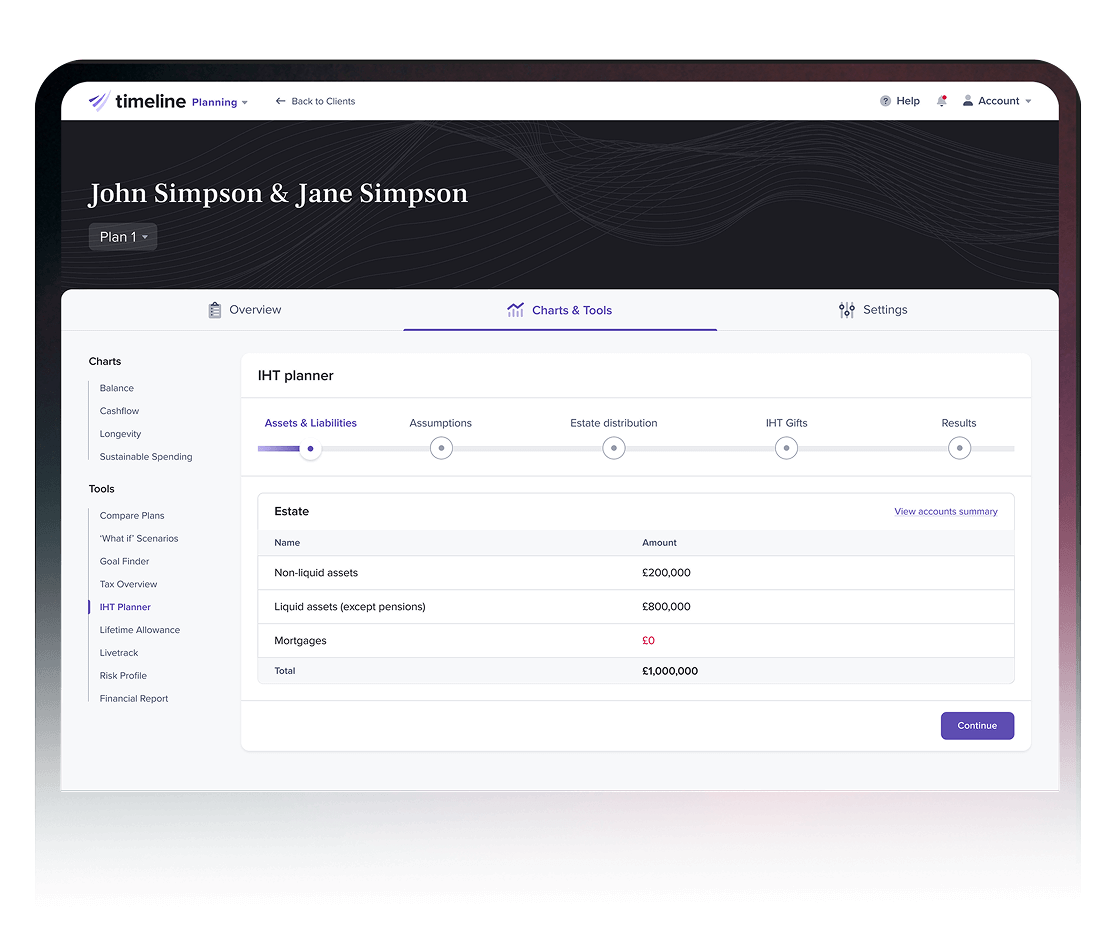
Task: Select the Assumptions step circle
Action: click(441, 448)
